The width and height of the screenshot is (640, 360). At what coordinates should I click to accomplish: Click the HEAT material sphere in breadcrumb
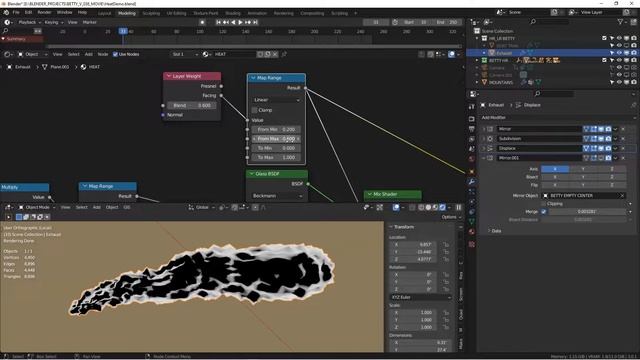click(83, 67)
